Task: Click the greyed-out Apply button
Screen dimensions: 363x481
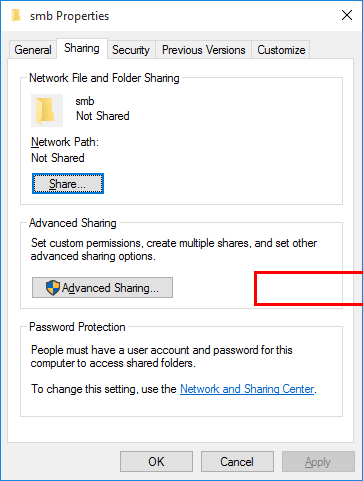Action: (x=318, y=462)
